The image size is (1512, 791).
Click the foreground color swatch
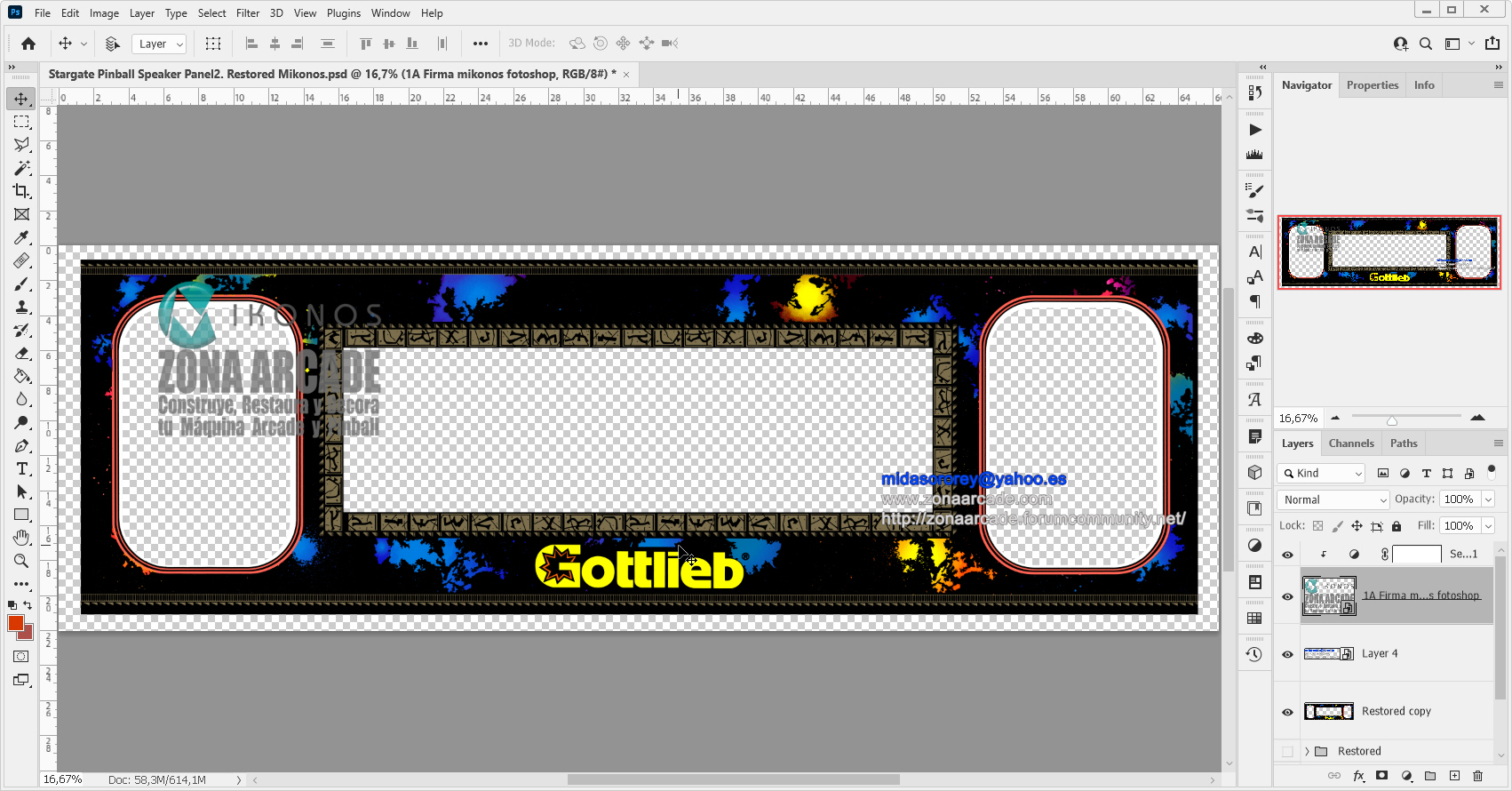pos(16,622)
